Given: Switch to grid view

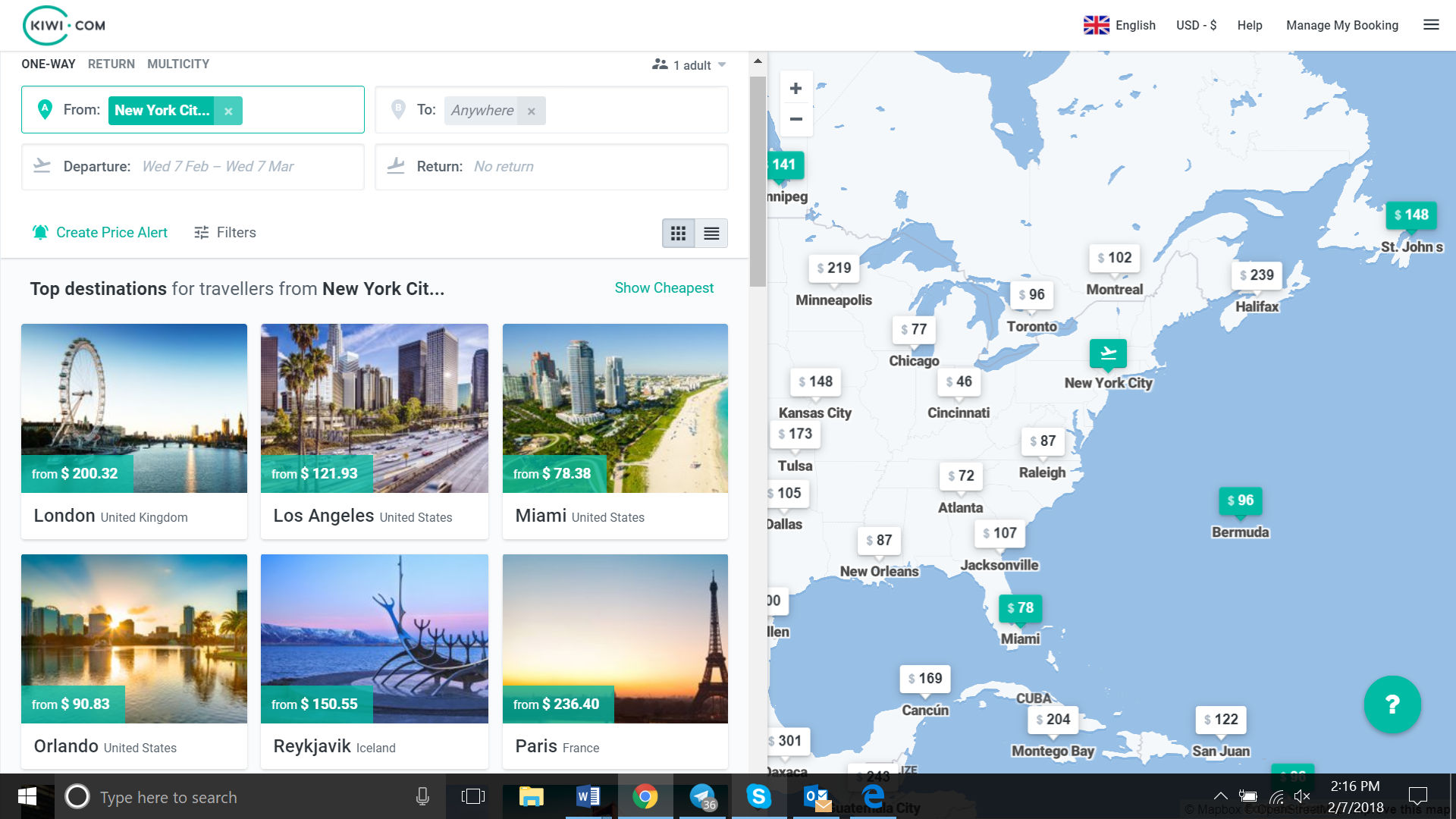Looking at the screenshot, I should point(679,233).
